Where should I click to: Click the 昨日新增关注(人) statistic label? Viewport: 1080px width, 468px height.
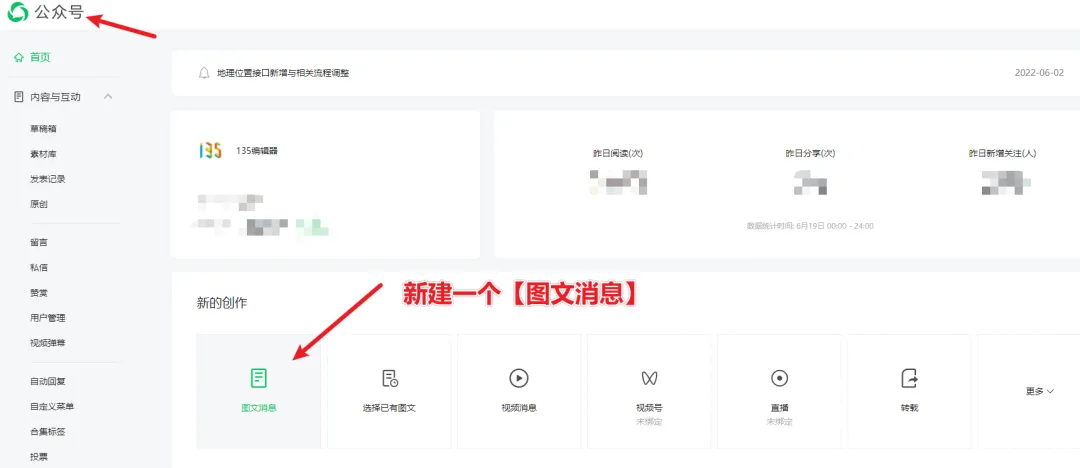[1002, 153]
